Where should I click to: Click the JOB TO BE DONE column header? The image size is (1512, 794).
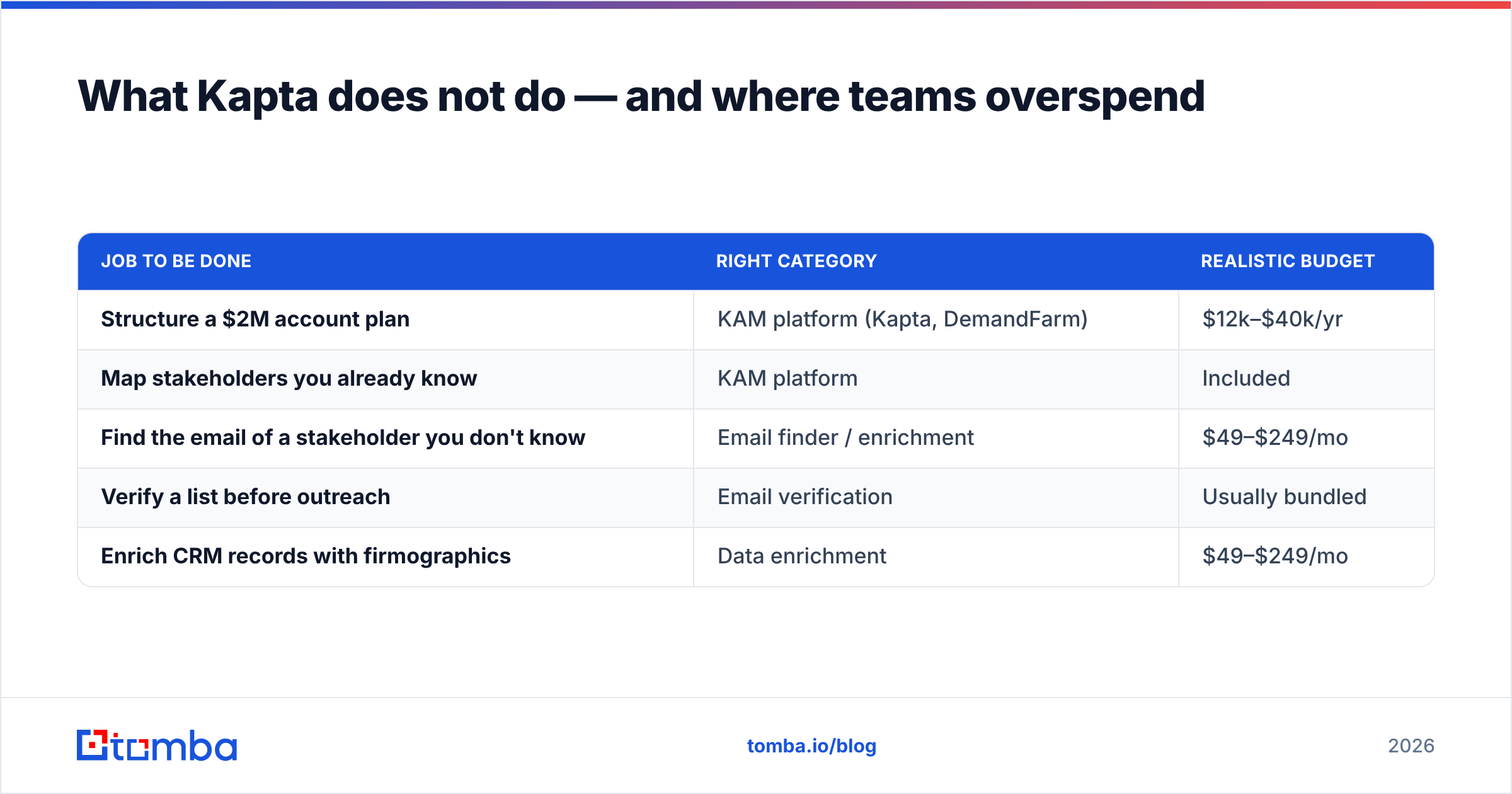tap(176, 261)
